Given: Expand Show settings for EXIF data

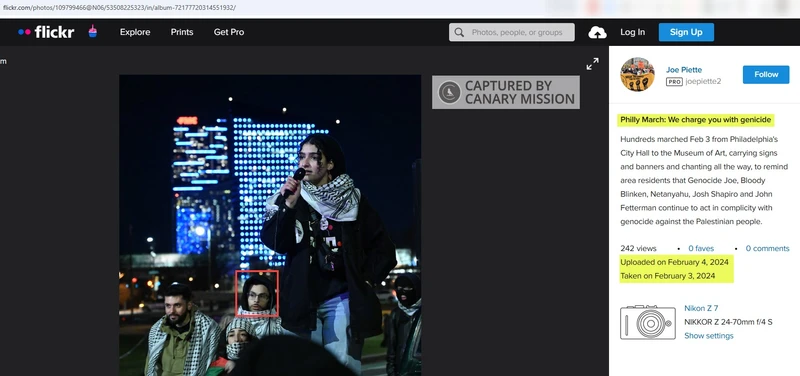Looking at the screenshot, I should point(709,336).
